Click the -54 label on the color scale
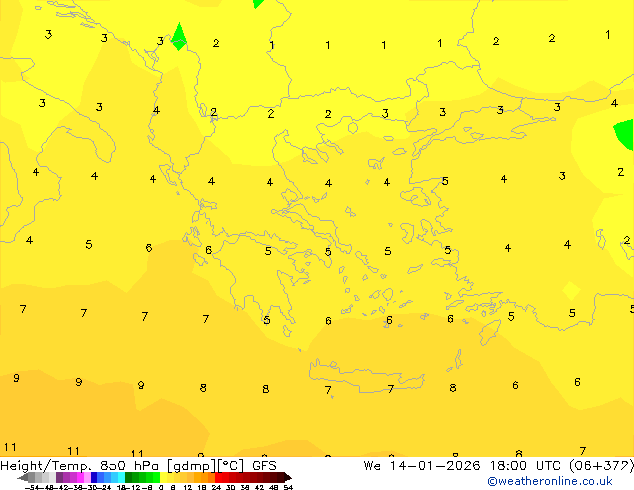The image size is (634, 490). (x=32, y=487)
